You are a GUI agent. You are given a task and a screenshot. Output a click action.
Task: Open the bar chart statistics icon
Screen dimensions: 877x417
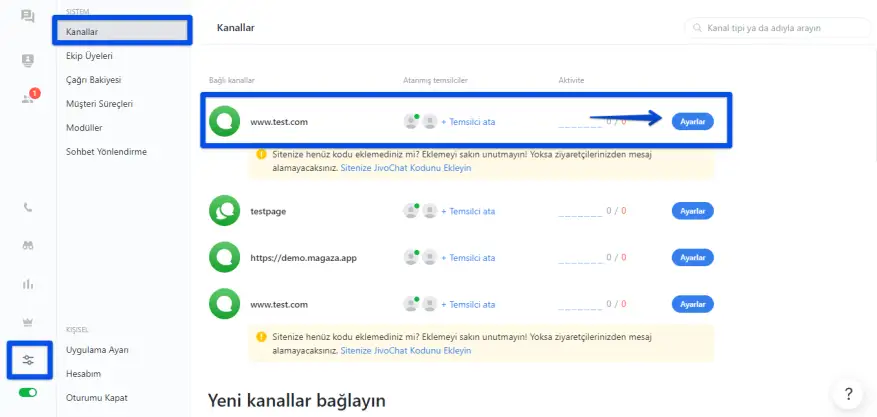[27, 284]
